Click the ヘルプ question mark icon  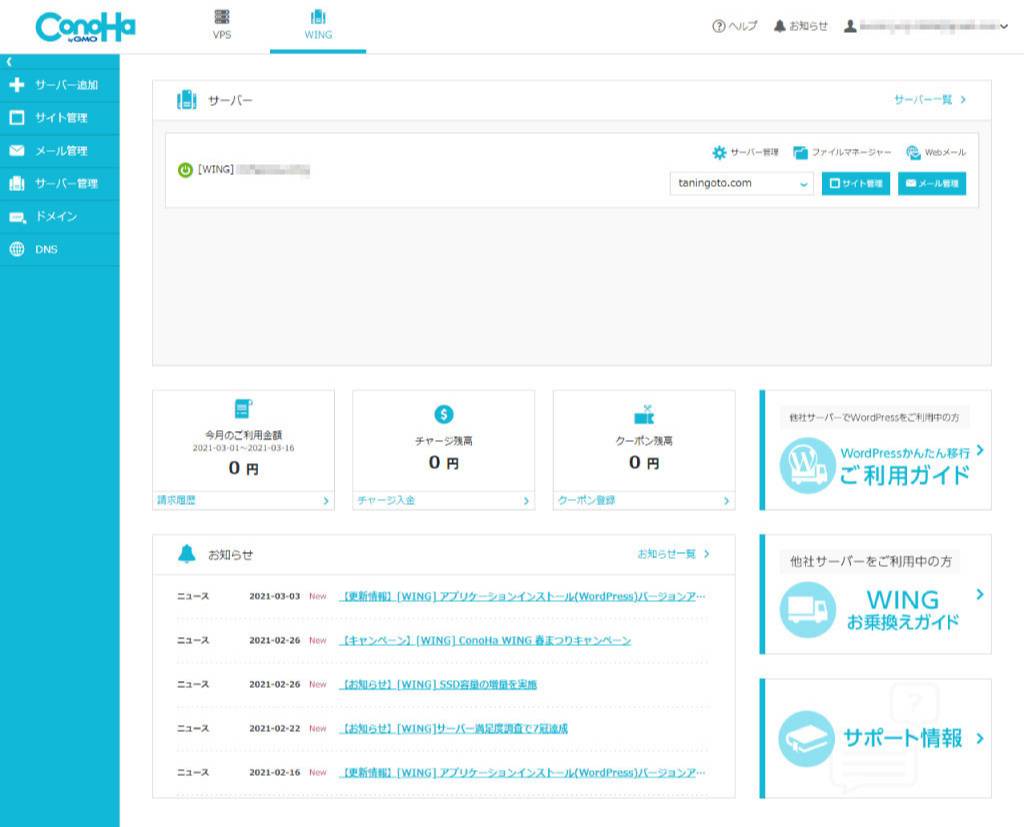718,26
